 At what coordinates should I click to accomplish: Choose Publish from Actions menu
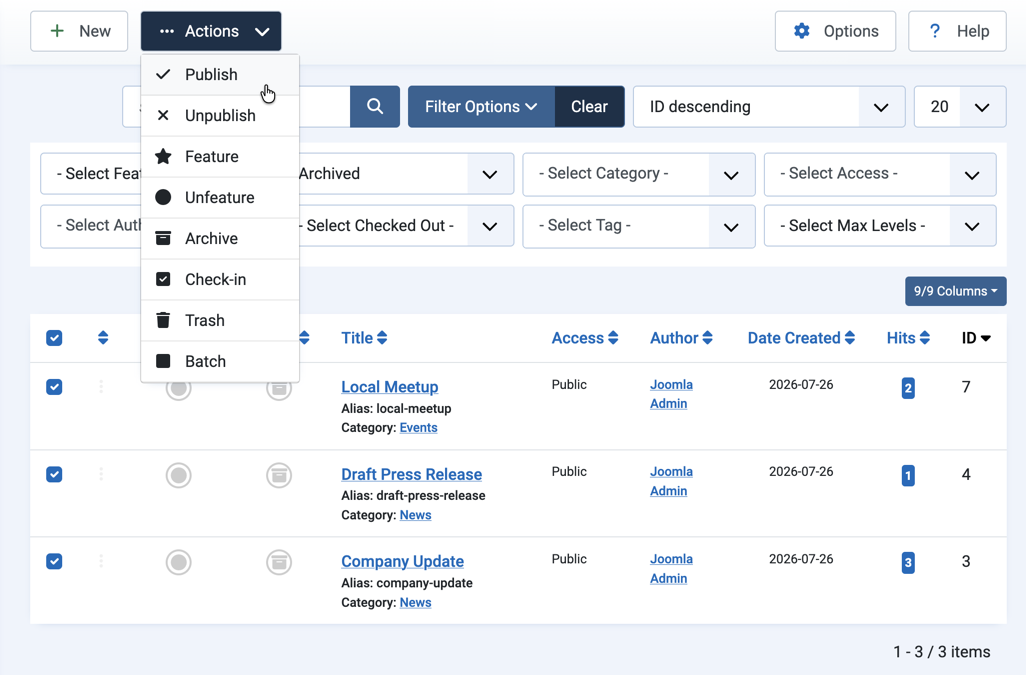[220, 75]
